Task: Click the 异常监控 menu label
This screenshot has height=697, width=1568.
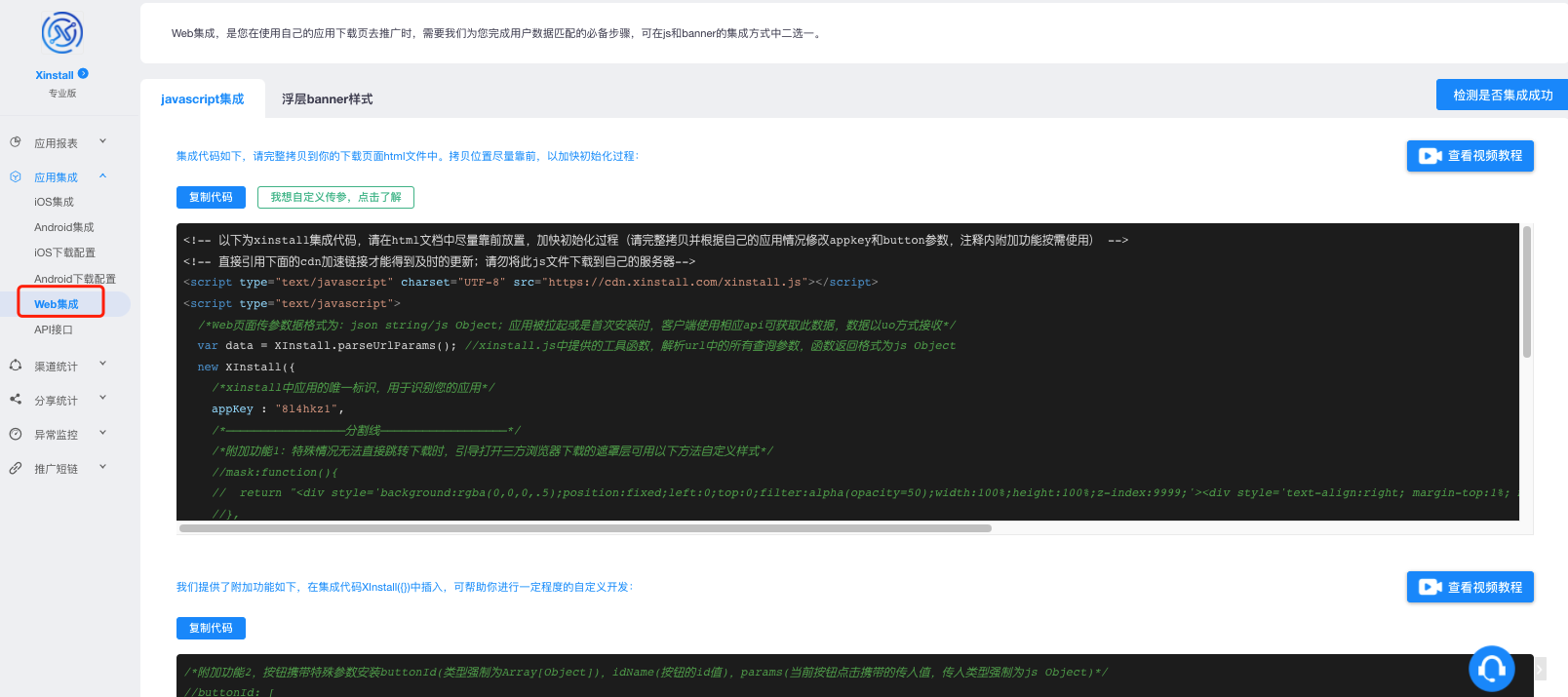Action: (x=56, y=435)
